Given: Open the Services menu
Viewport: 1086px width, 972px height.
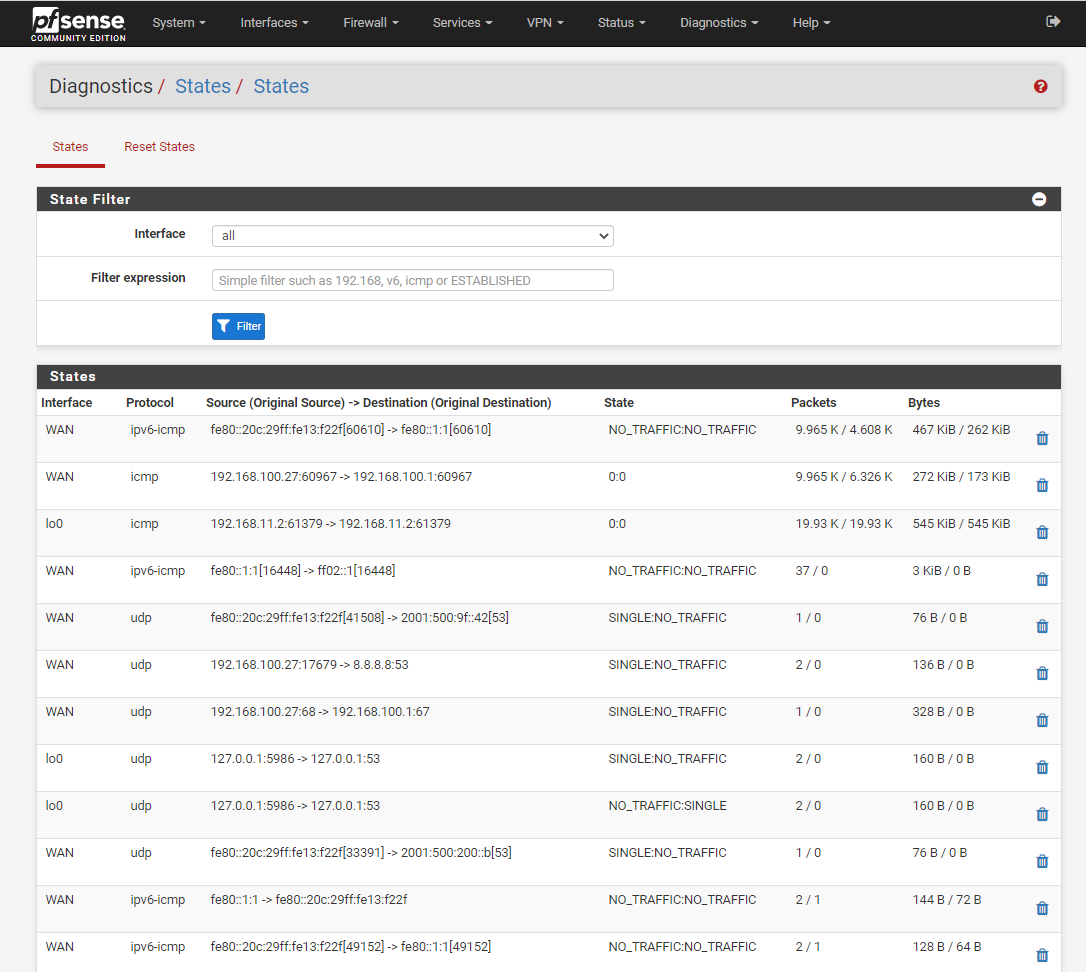Looking at the screenshot, I should [x=463, y=23].
